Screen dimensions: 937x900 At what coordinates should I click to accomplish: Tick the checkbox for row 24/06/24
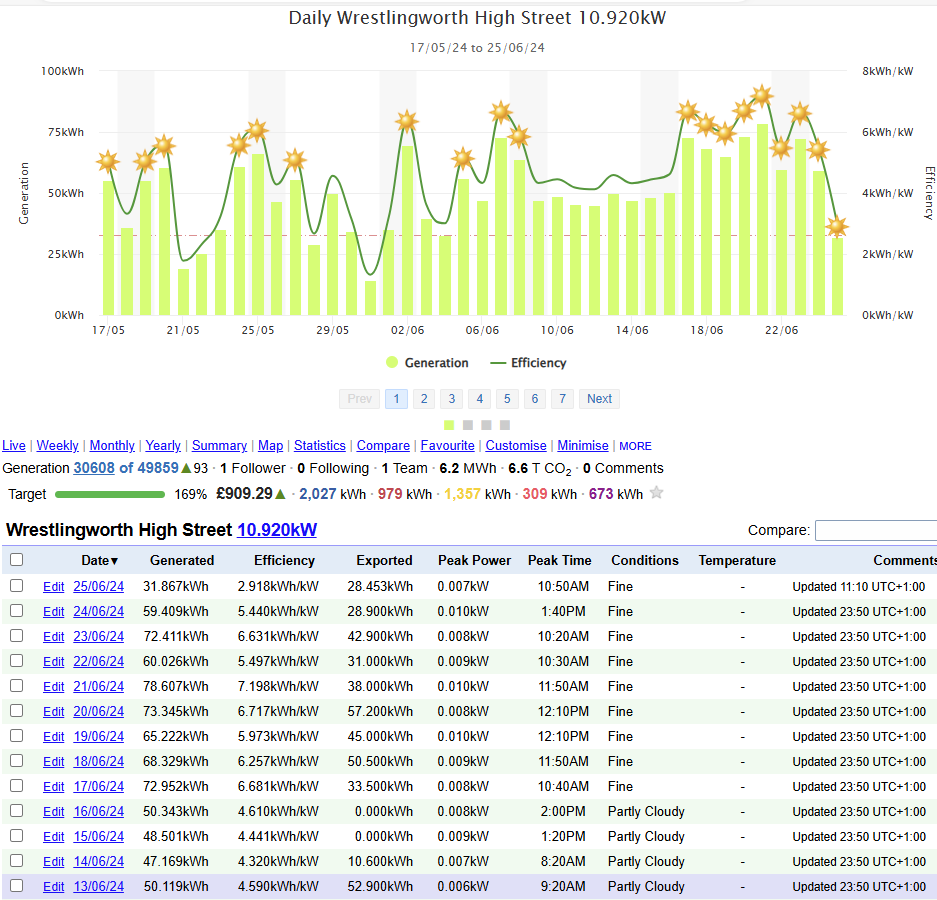pos(17,611)
